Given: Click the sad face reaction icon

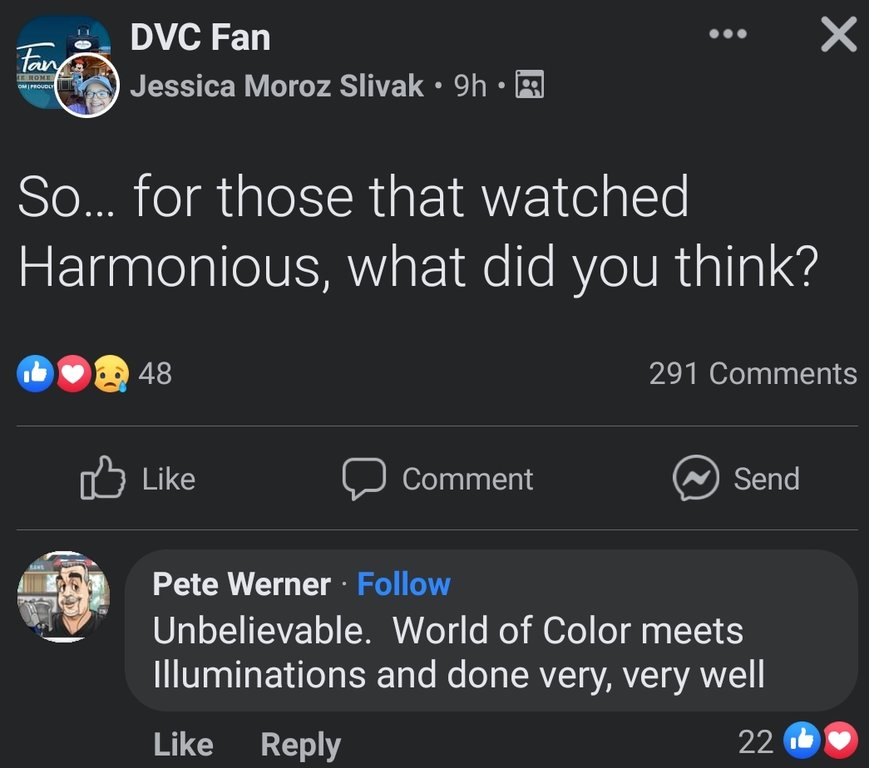Looking at the screenshot, I should click(x=108, y=374).
